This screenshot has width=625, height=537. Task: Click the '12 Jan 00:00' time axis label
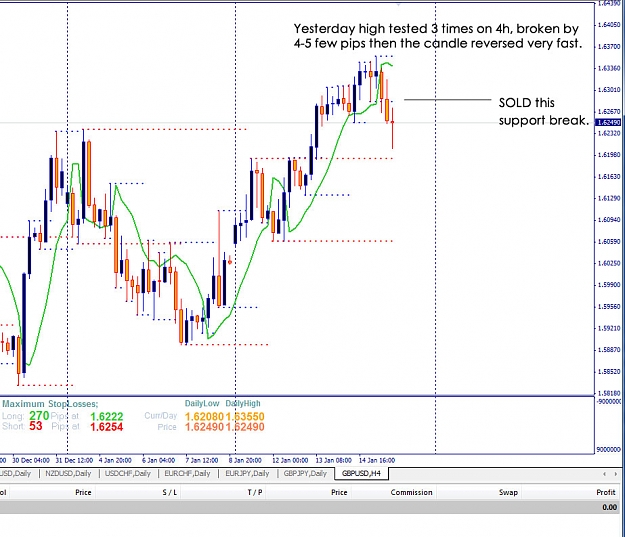coord(290,460)
